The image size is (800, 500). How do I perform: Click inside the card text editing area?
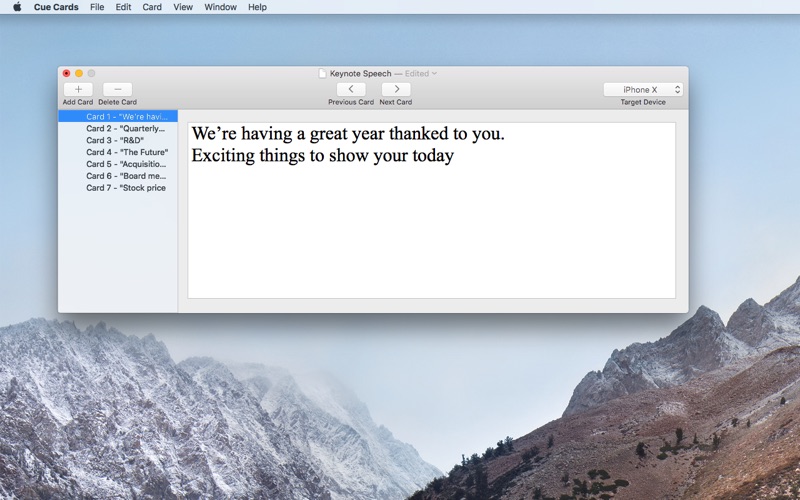(432, 210)
